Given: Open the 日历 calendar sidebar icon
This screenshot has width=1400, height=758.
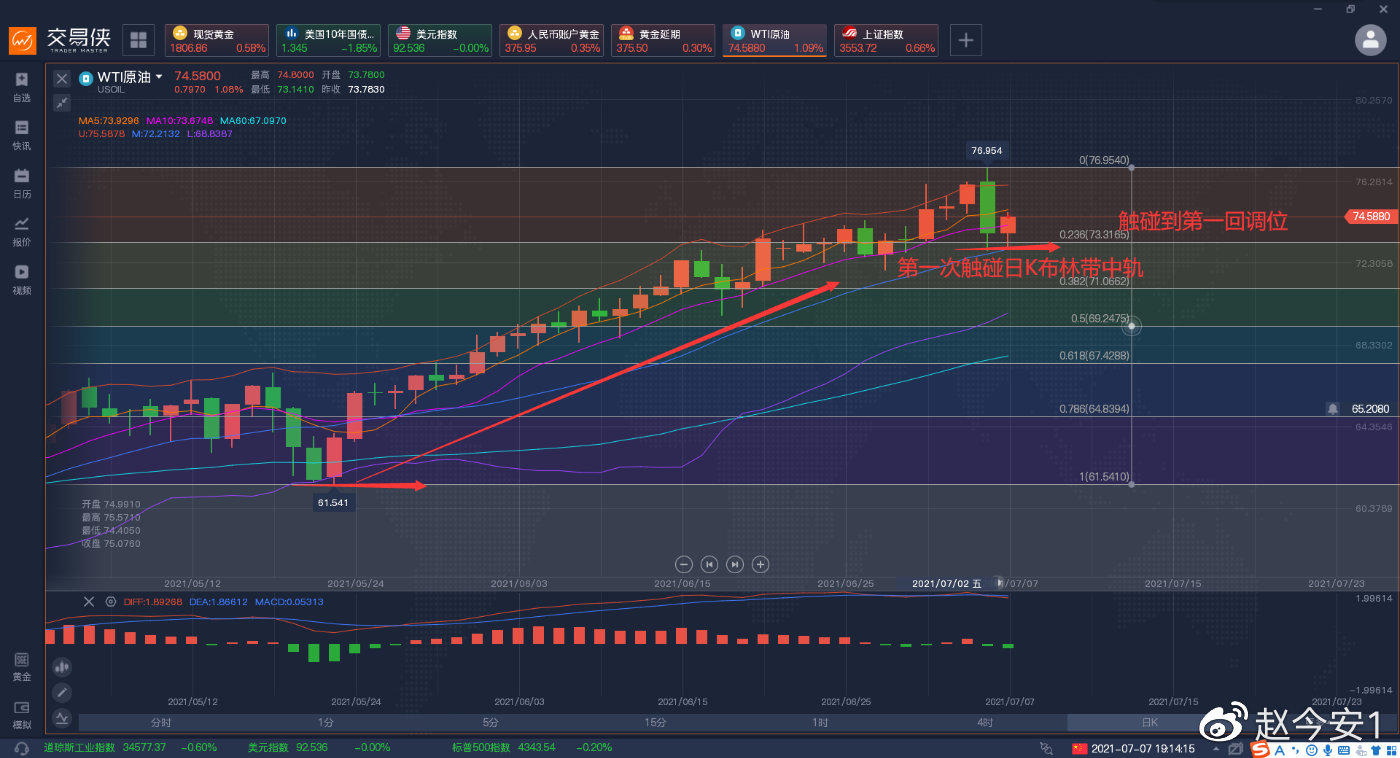Looking at the screenshot, I should (21, 183).
